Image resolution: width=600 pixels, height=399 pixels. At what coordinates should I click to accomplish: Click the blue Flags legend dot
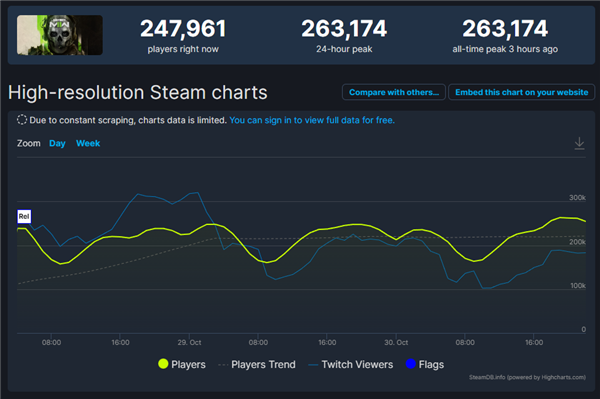(x=411, y=364)
